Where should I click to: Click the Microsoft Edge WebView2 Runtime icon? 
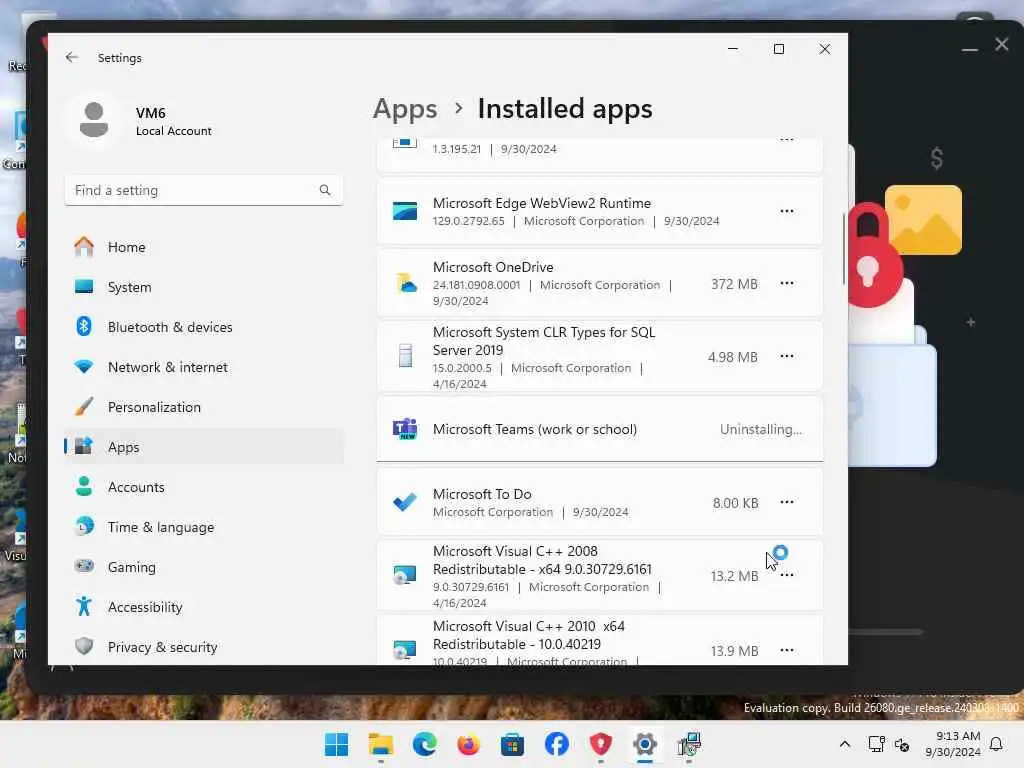tap(405, 211)
